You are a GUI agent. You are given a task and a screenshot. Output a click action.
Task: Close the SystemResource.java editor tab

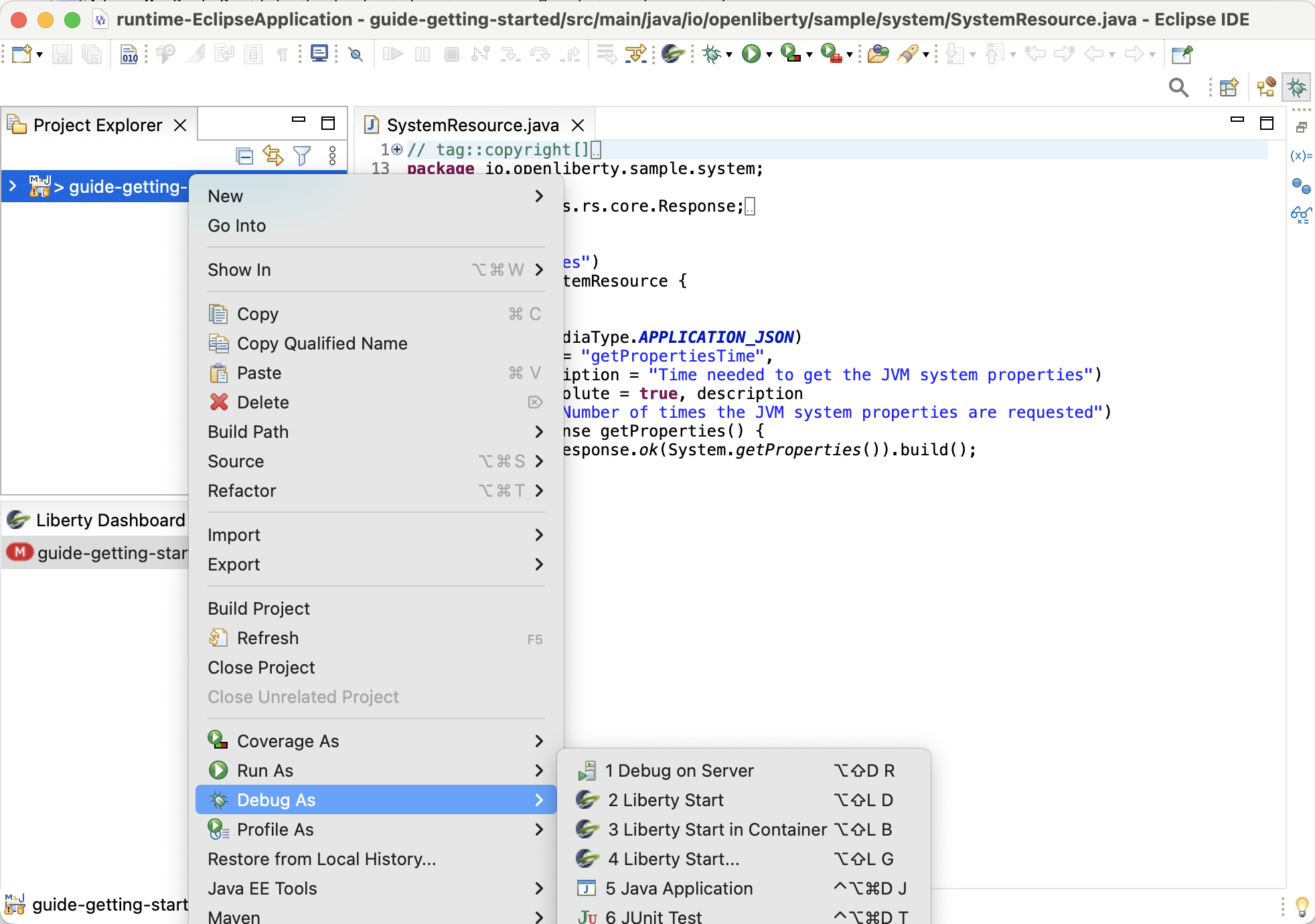coord(578,125)
